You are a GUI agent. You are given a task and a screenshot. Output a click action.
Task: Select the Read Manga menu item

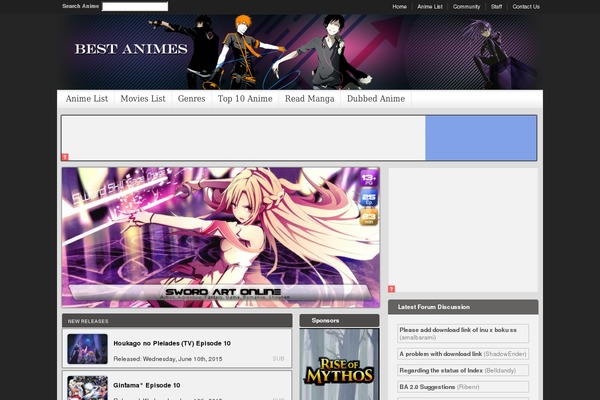[310, 99]
